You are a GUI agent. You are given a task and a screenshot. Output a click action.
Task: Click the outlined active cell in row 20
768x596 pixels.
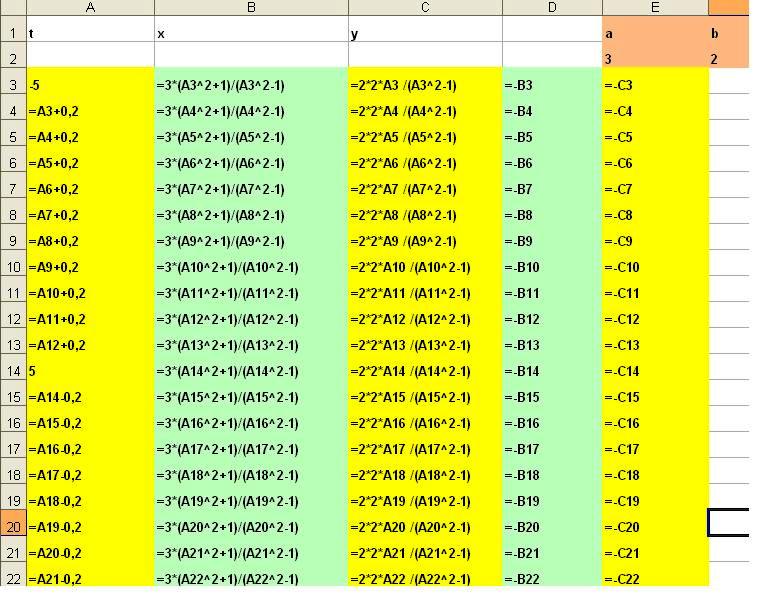coord(728,523)
